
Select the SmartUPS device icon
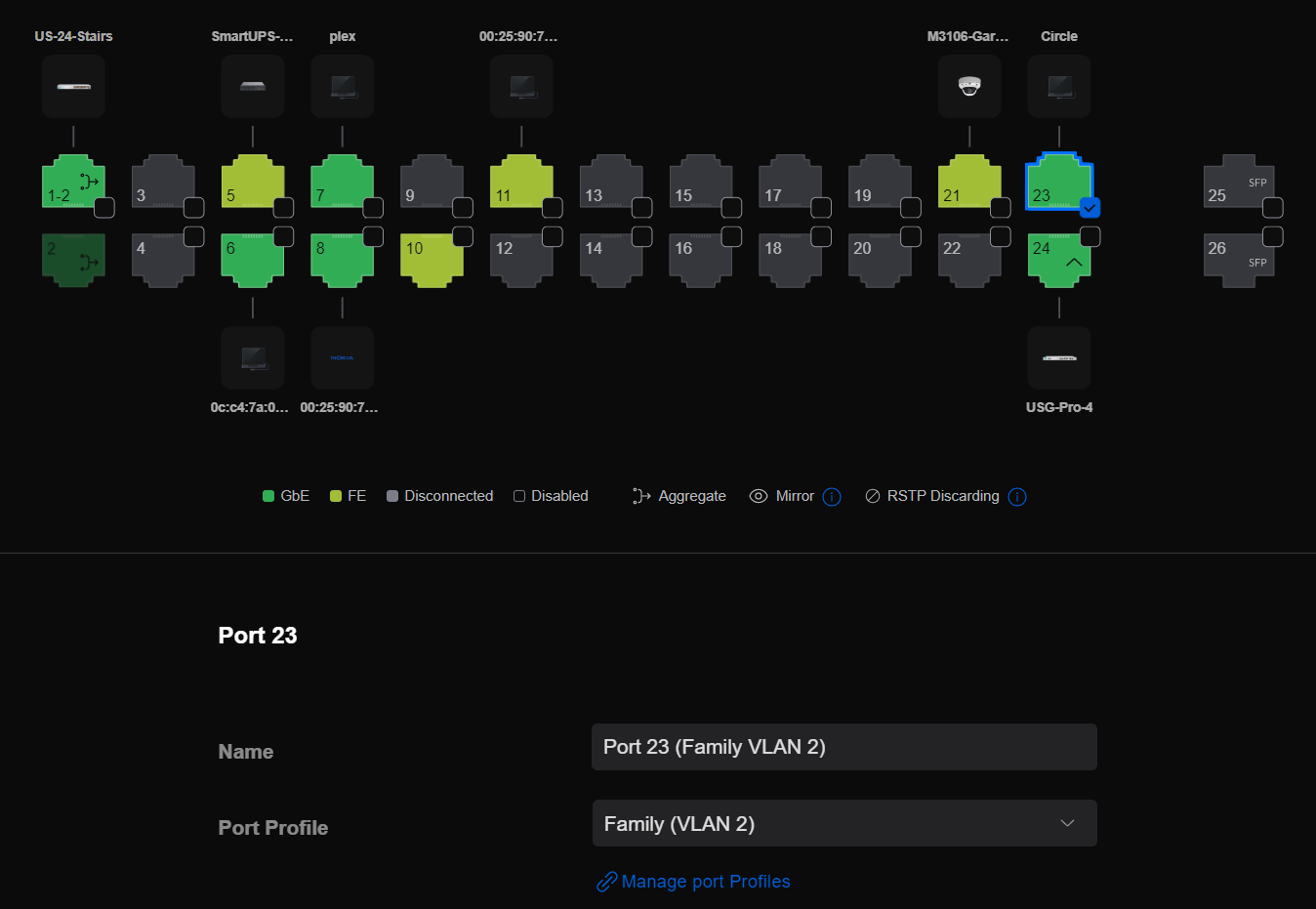[253, 87]
